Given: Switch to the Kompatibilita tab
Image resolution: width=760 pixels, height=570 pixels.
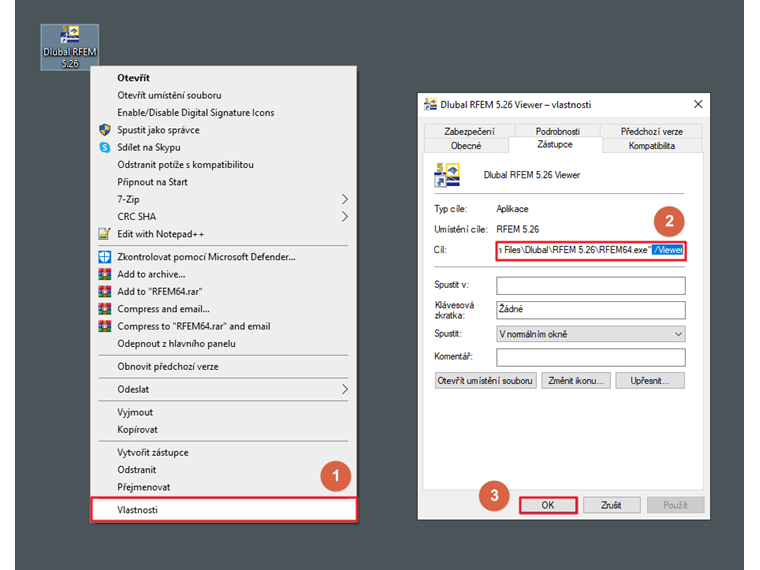Looking at the screenshot, I should pyautogui.click(x=651, y=146).
